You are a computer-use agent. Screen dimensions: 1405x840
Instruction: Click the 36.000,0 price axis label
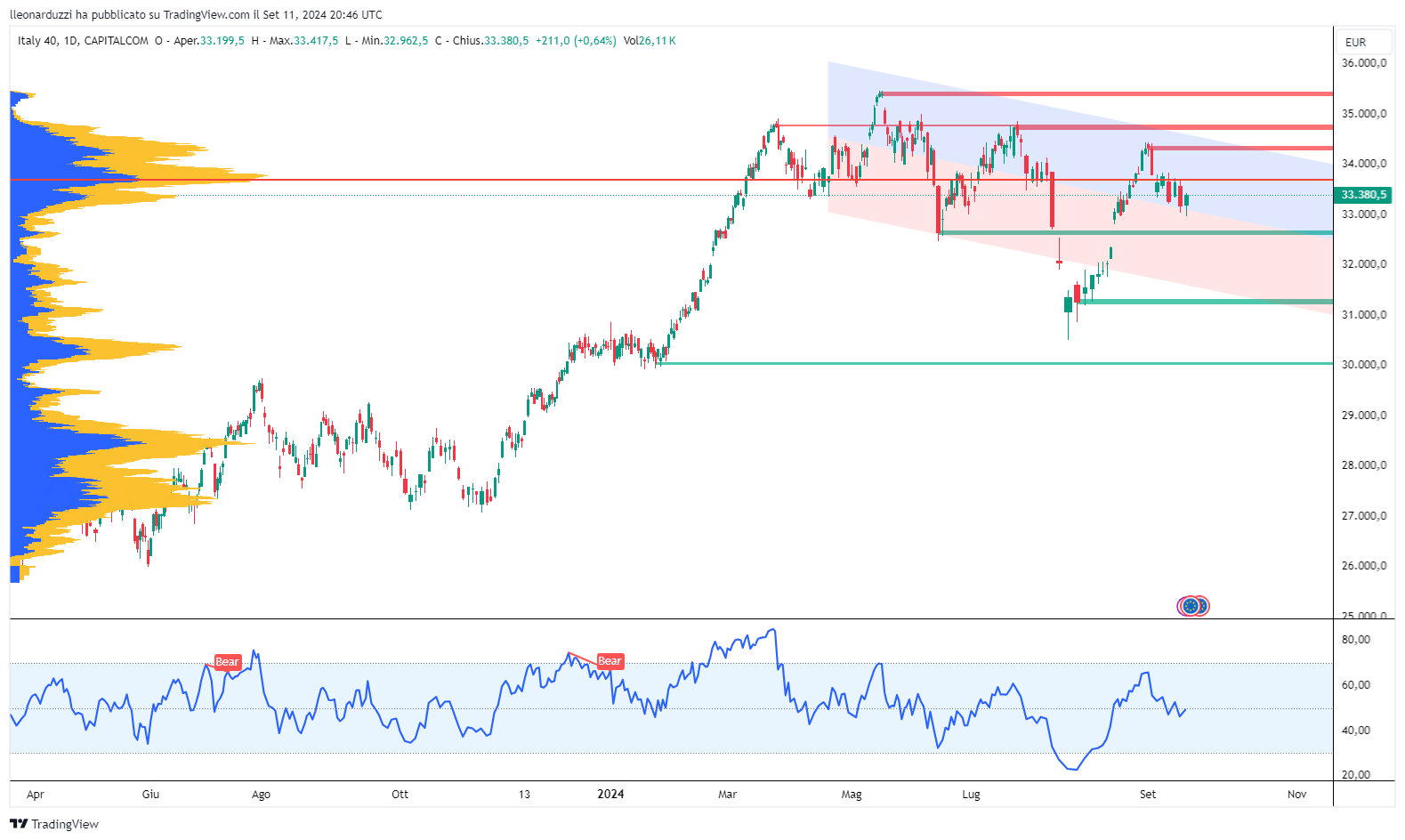(x=1364, y=63)
